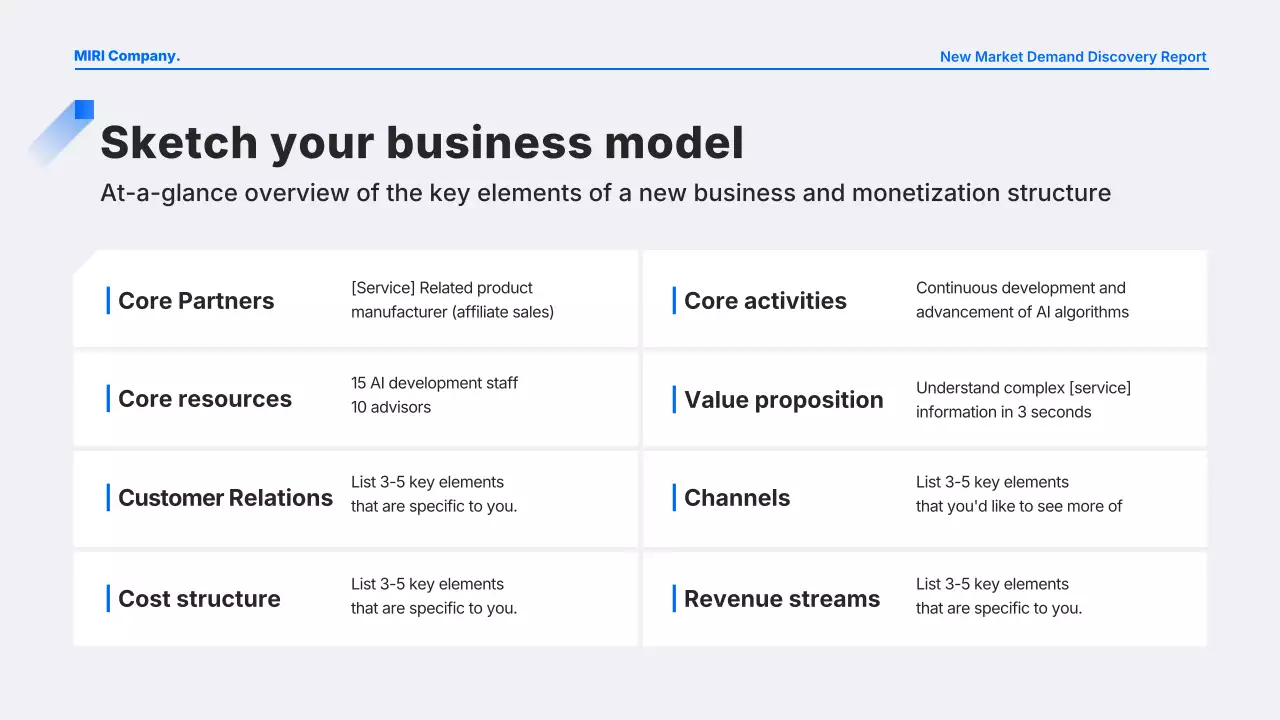The image size is (1280, 720).
Task: Click the affiliate sales manufacturer description
Action: [452, 300]
